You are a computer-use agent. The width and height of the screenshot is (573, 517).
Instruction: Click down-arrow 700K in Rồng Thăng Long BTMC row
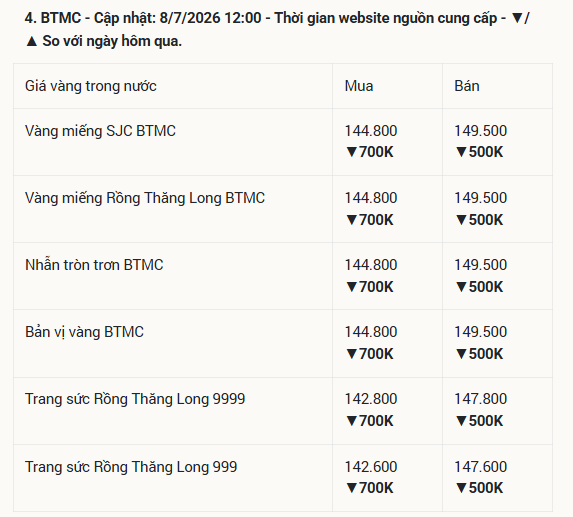[369, 220]
